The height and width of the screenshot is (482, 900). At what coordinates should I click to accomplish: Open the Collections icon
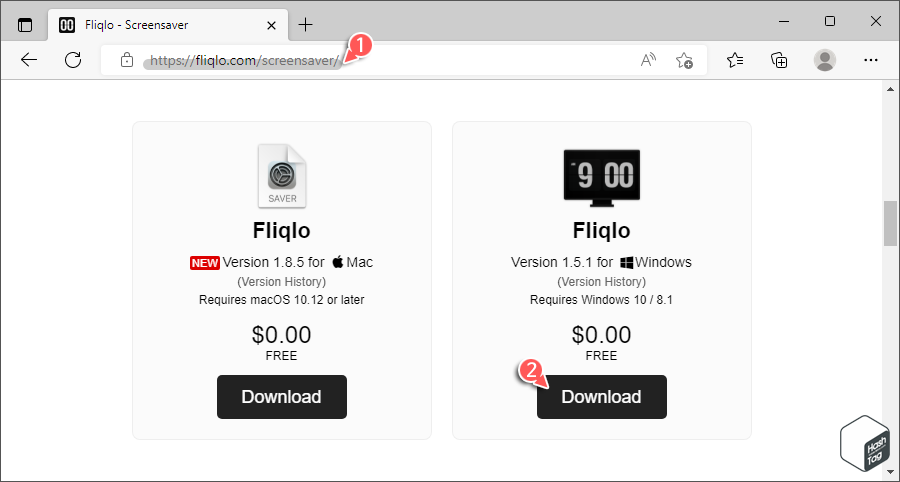[x=779, y=60]
